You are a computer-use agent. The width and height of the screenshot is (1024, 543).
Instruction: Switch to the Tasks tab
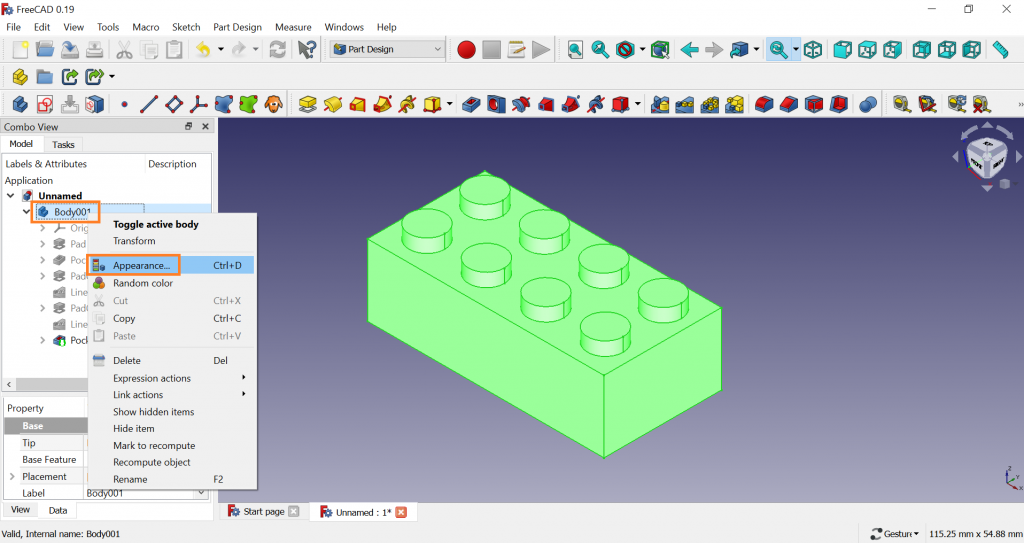(x=63, y=145)
